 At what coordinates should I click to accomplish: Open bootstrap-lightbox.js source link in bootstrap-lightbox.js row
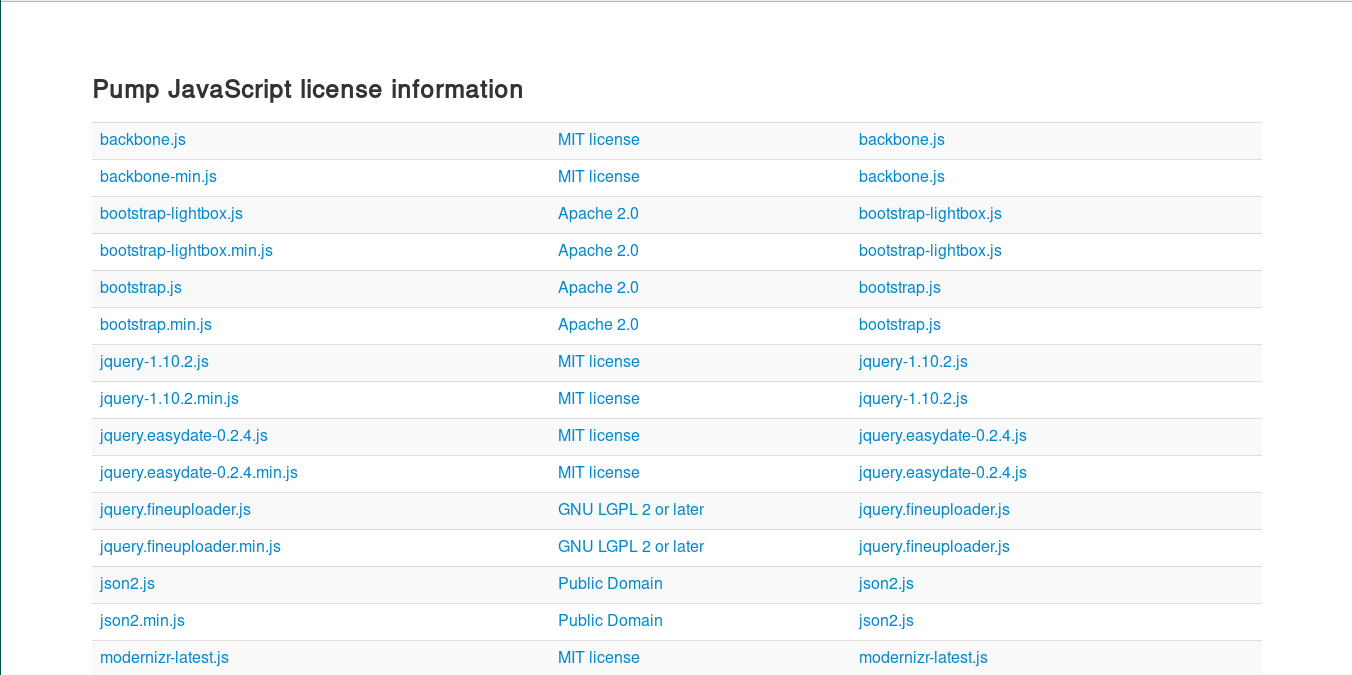pos(930,214)
